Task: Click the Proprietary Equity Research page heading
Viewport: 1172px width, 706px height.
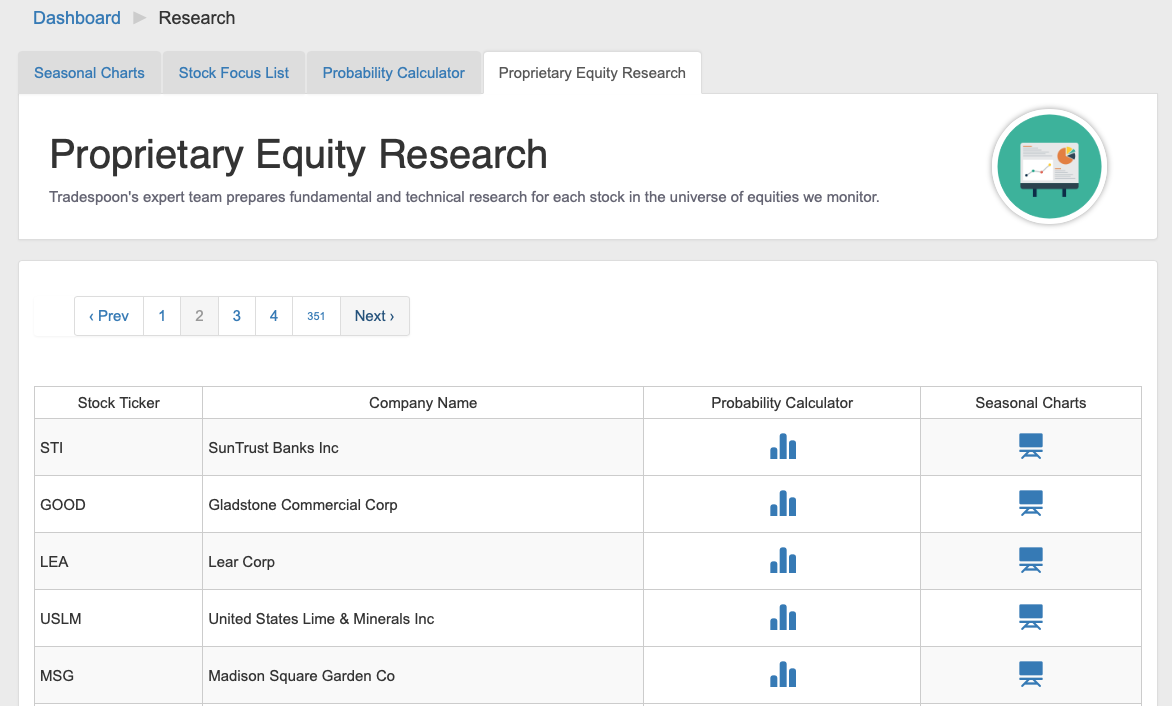Action: click(x=298, y=155)
